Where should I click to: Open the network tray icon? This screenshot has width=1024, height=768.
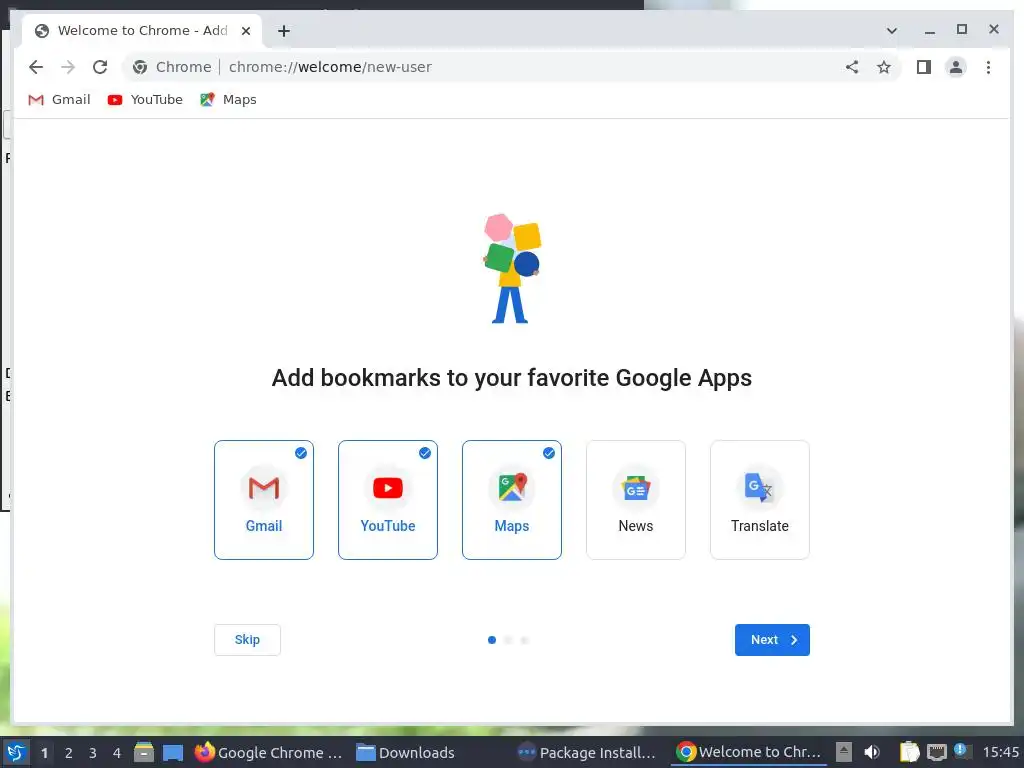(x=936, y=752)
